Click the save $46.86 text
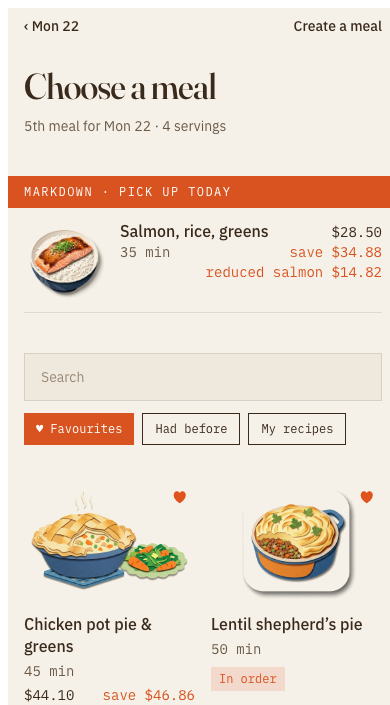This screenshot has width=390, height=705. (x=149, y=695)
